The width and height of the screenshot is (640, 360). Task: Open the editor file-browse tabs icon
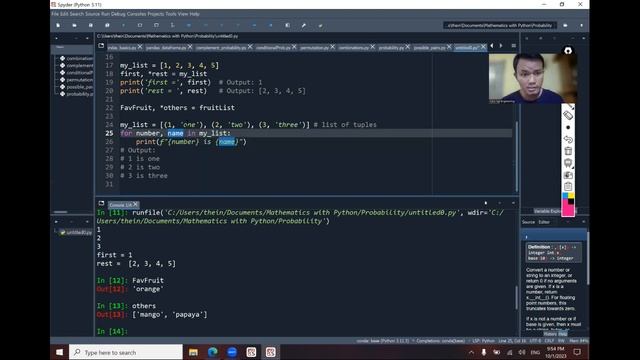[101, 46]
